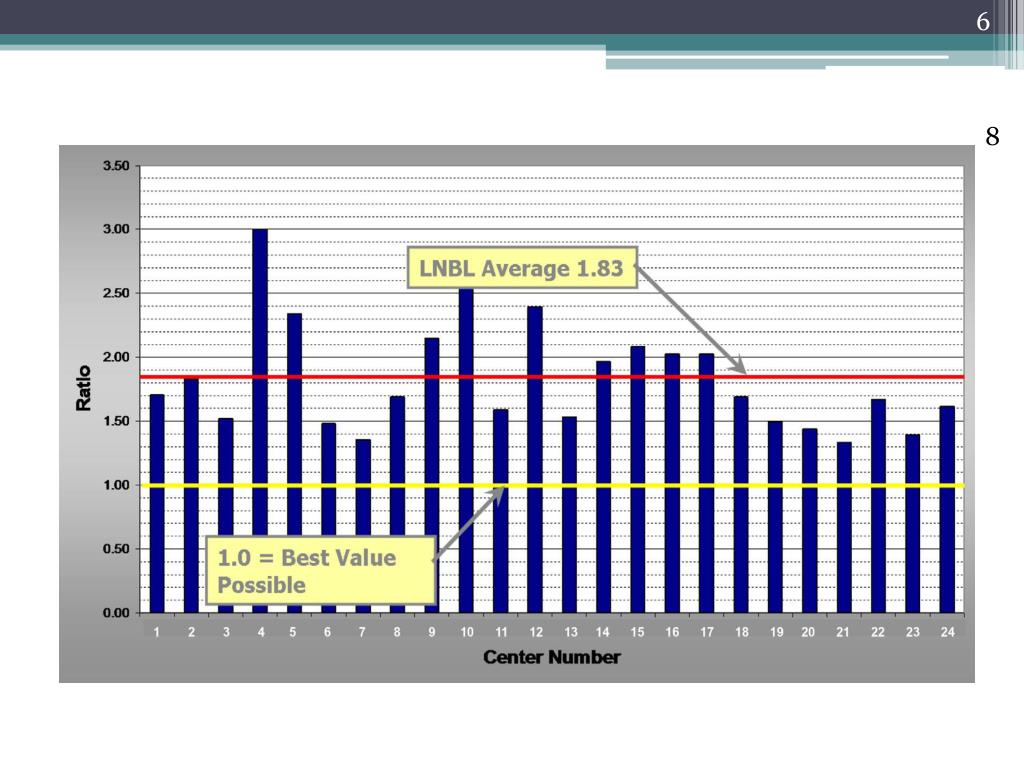
Task: Click the Center Number axis title
Action: [551, 657]
